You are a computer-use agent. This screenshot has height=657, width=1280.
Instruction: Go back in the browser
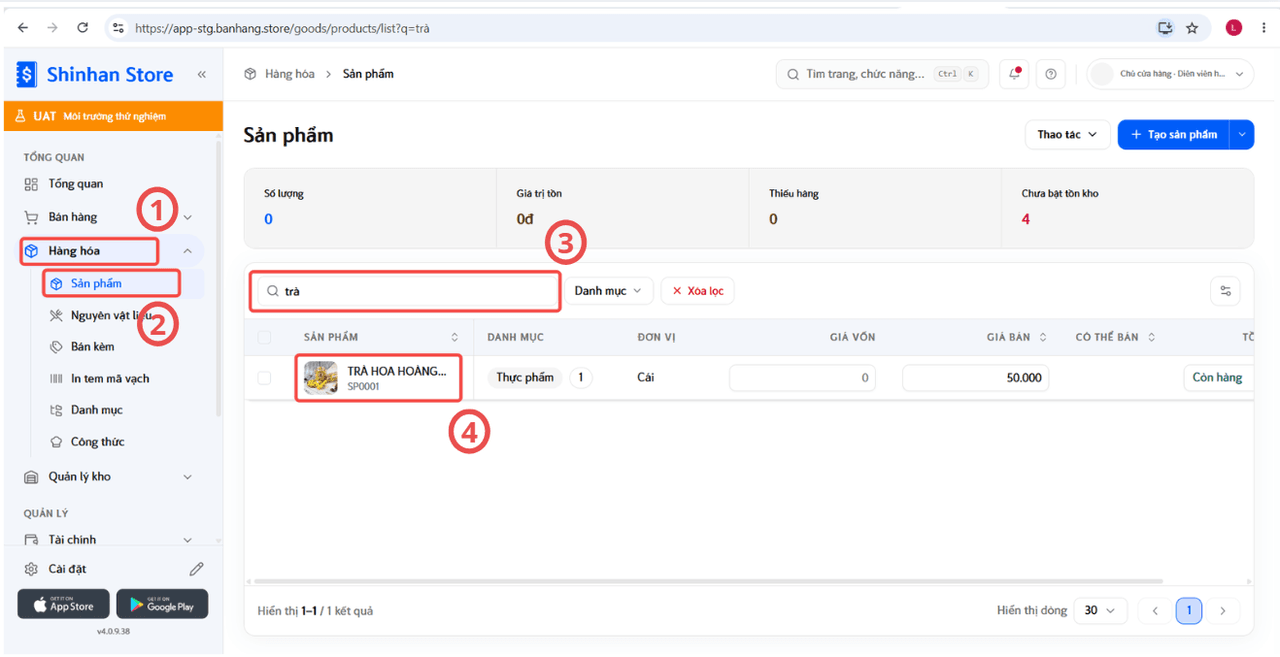click(x=23, y=28)
